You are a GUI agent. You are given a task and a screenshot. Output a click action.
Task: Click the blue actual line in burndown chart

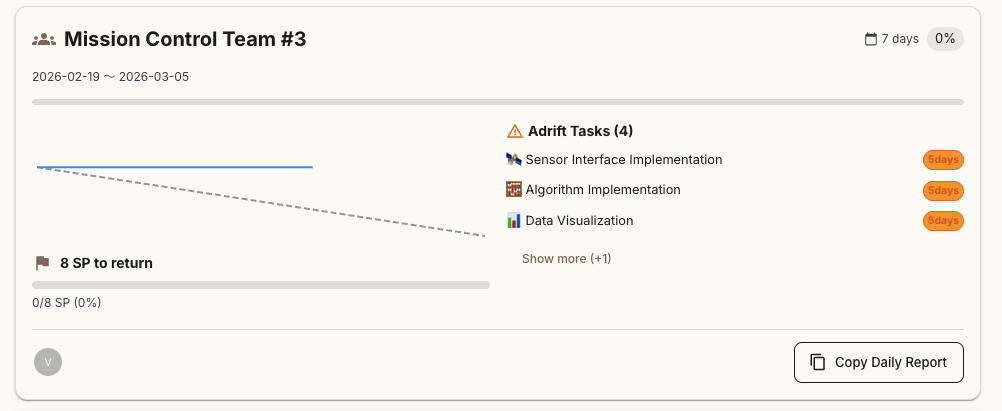[175, 167]
